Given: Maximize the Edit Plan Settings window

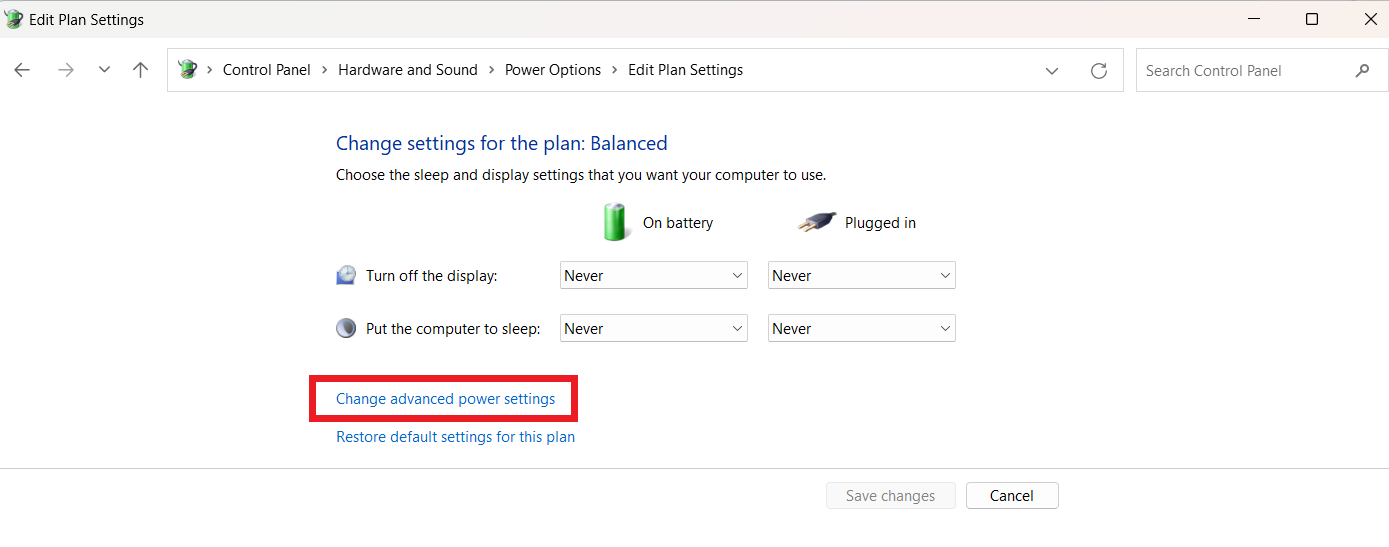Looking at the screenshot, I should tap(1311, 19).
